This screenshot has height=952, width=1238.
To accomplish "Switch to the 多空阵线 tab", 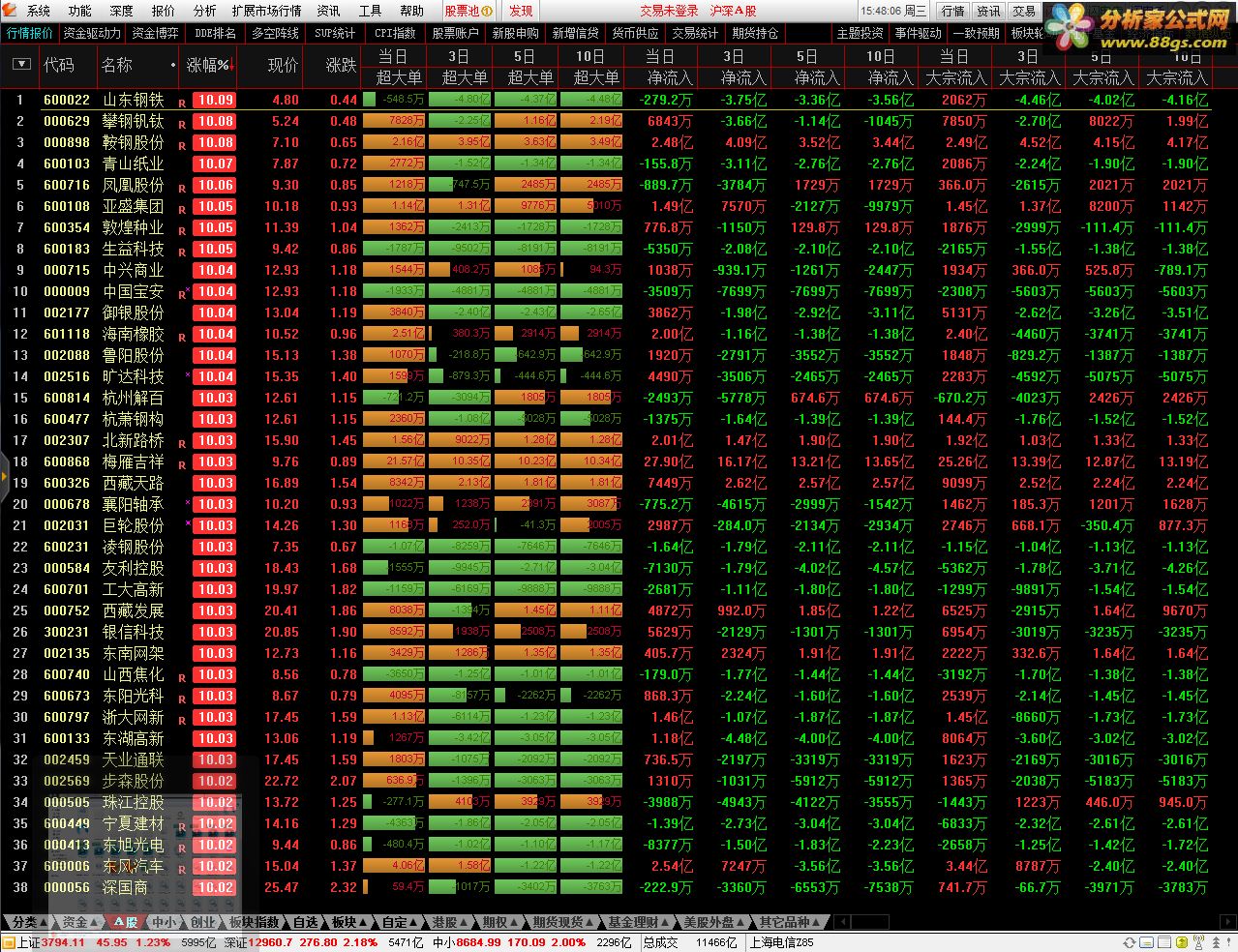I will coord(276,33).
